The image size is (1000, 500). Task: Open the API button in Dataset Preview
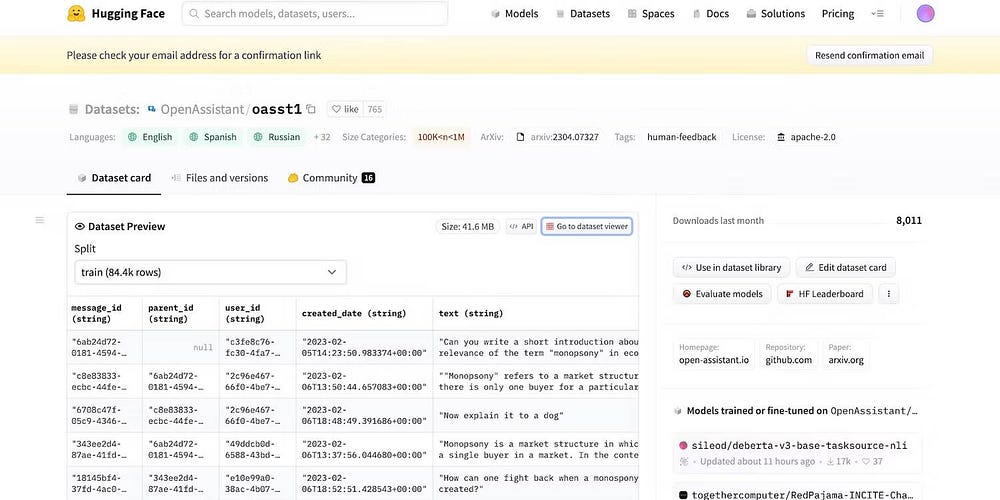tap(521, 227)
